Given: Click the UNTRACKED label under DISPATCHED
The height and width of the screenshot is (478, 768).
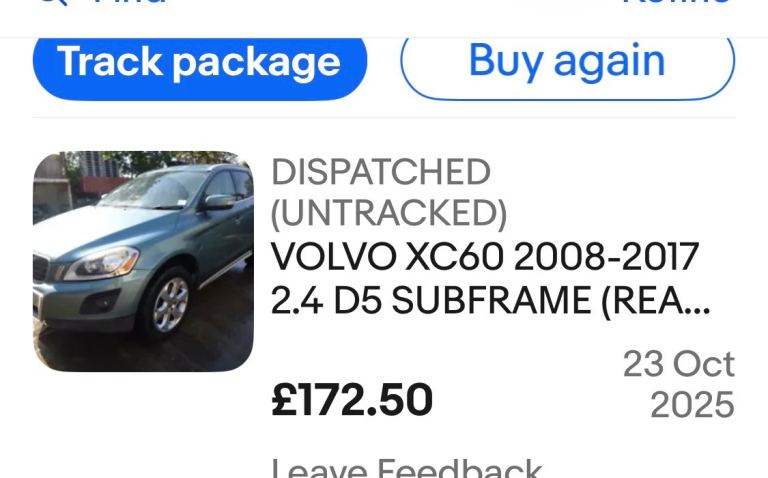Looking at the screenshot, I should coord(389,214).
